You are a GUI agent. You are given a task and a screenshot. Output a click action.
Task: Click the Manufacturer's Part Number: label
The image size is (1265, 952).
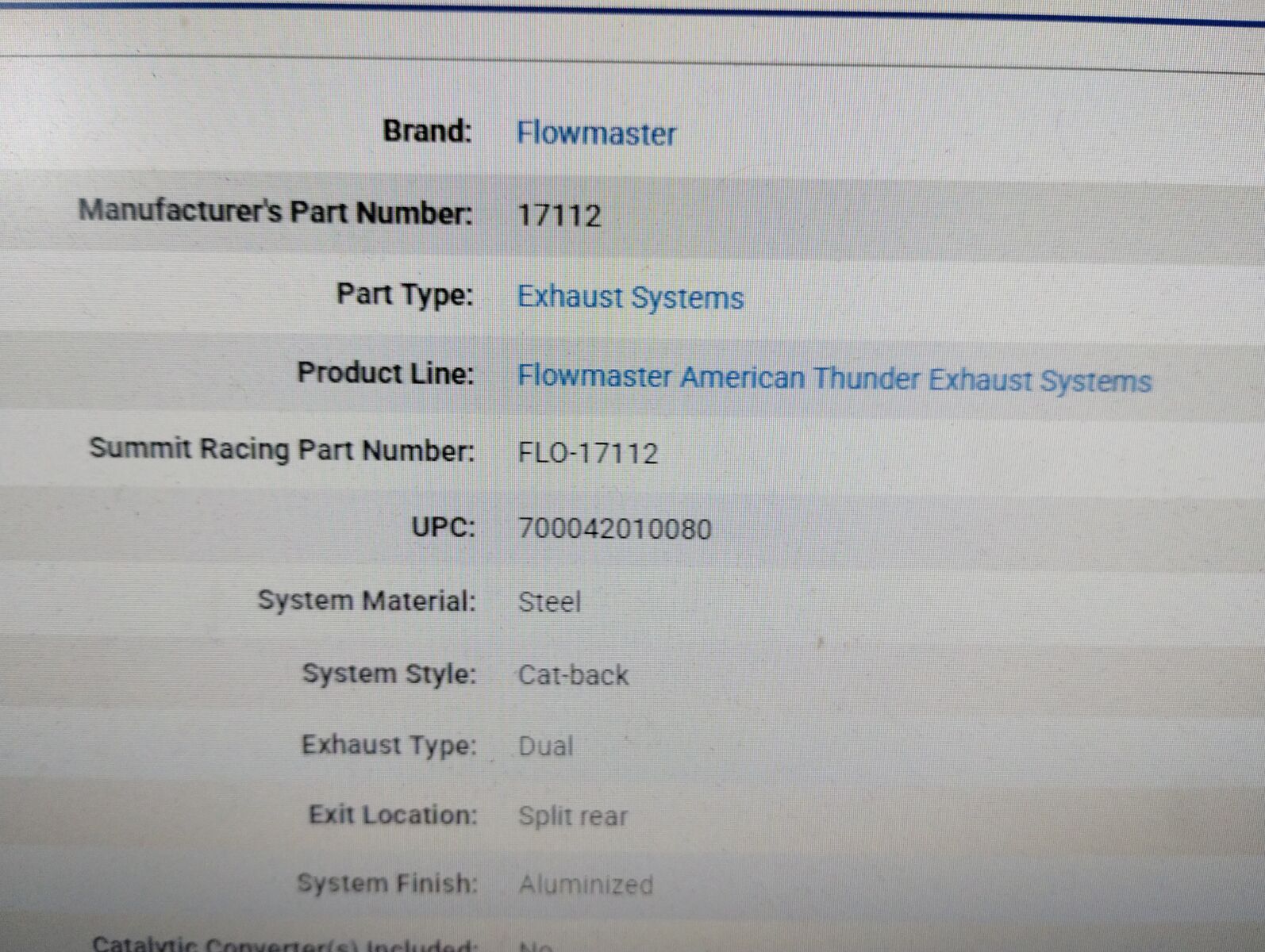pyautogui.click(x=275, y=212)
